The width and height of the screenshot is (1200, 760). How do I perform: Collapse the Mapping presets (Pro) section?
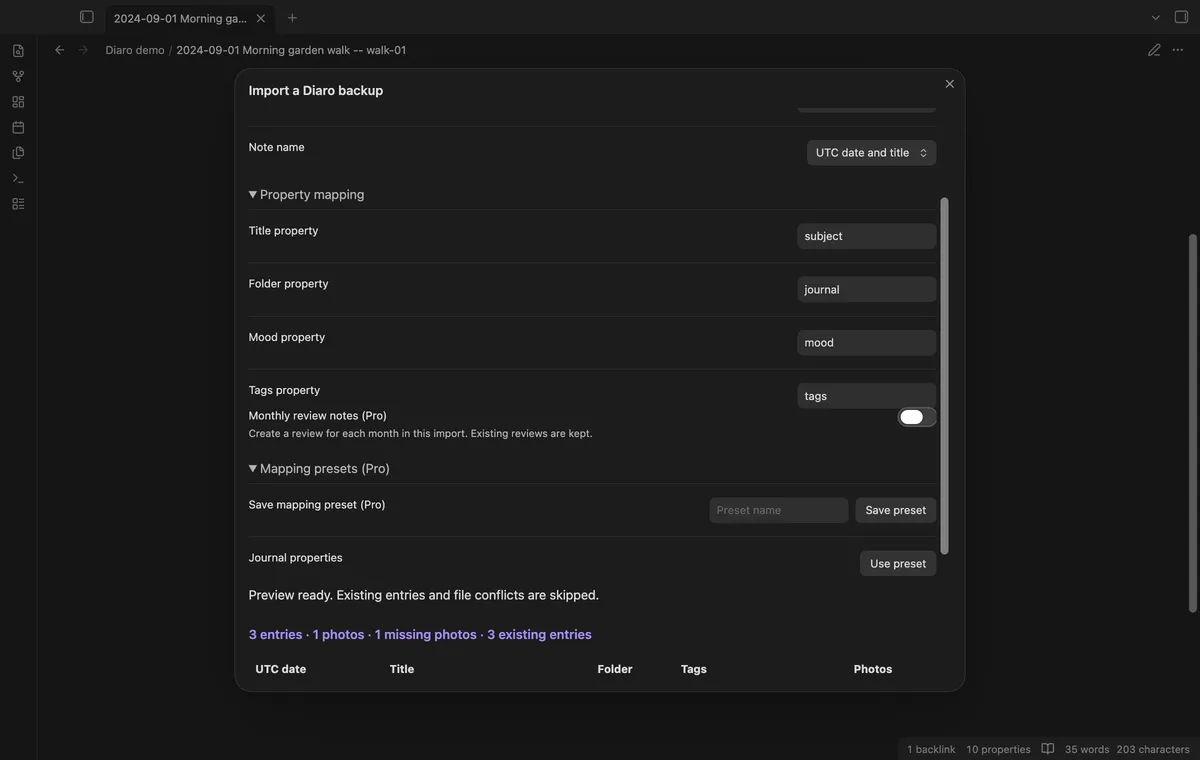point(319,468)
